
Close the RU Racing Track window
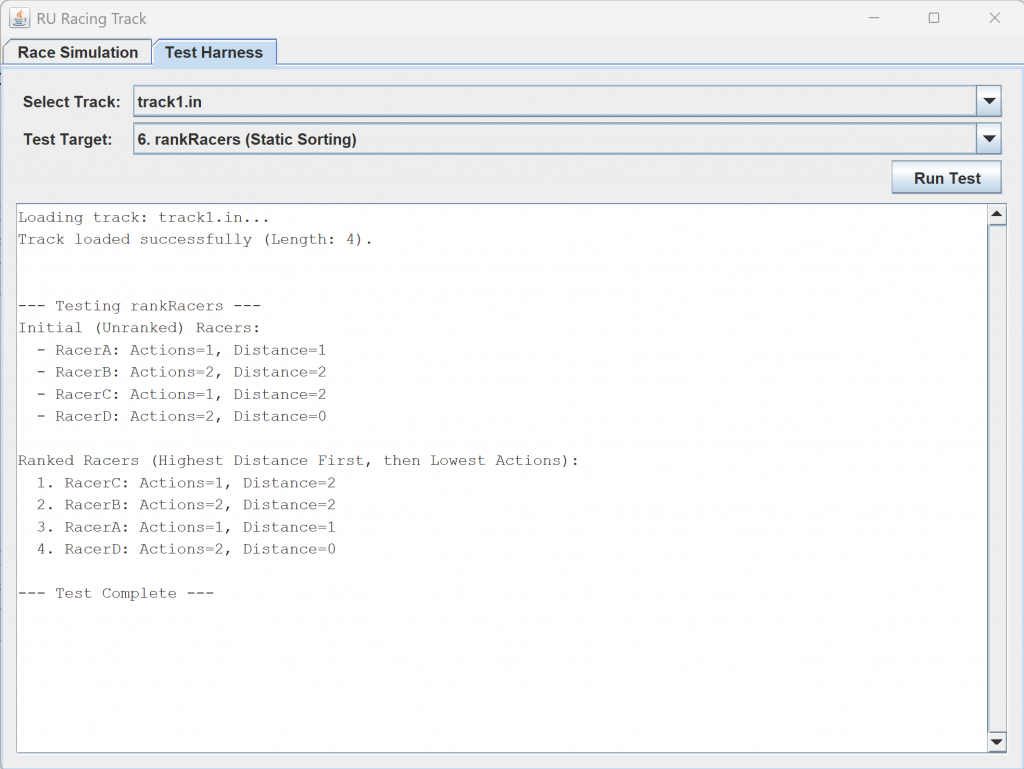994,18
